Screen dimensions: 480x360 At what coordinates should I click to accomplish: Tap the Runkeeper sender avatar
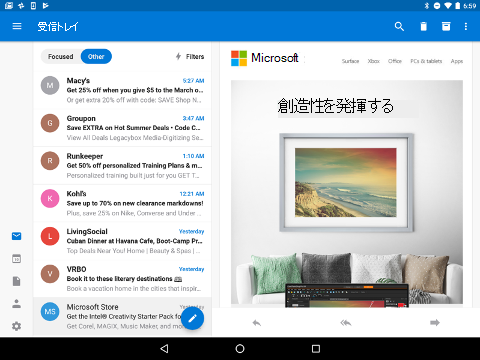[50, 161]
